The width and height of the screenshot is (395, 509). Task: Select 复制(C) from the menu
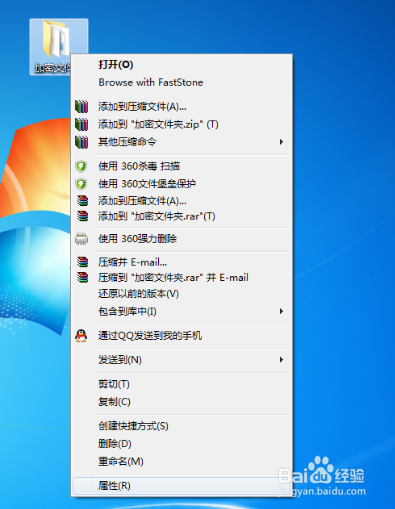182,402
